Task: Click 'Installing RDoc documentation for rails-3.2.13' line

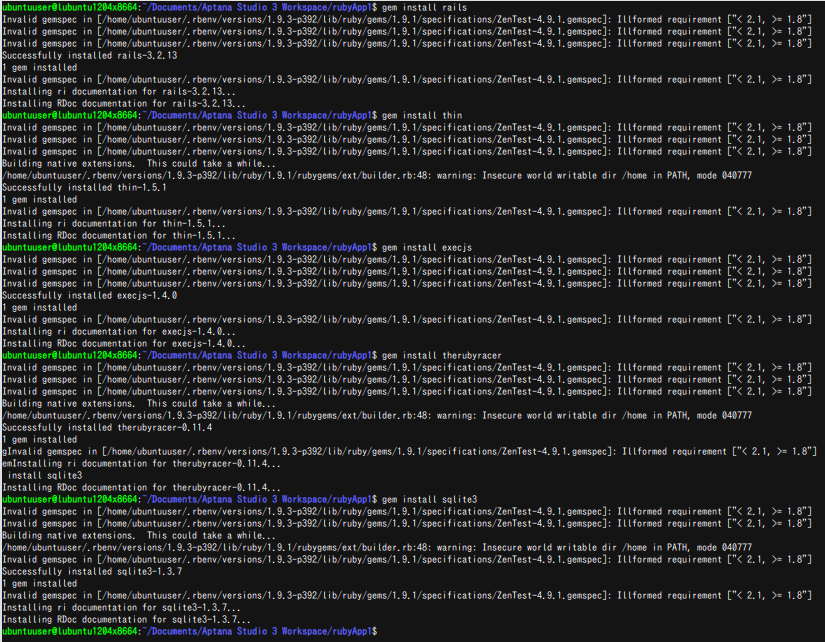Action: tap(123, 104)
